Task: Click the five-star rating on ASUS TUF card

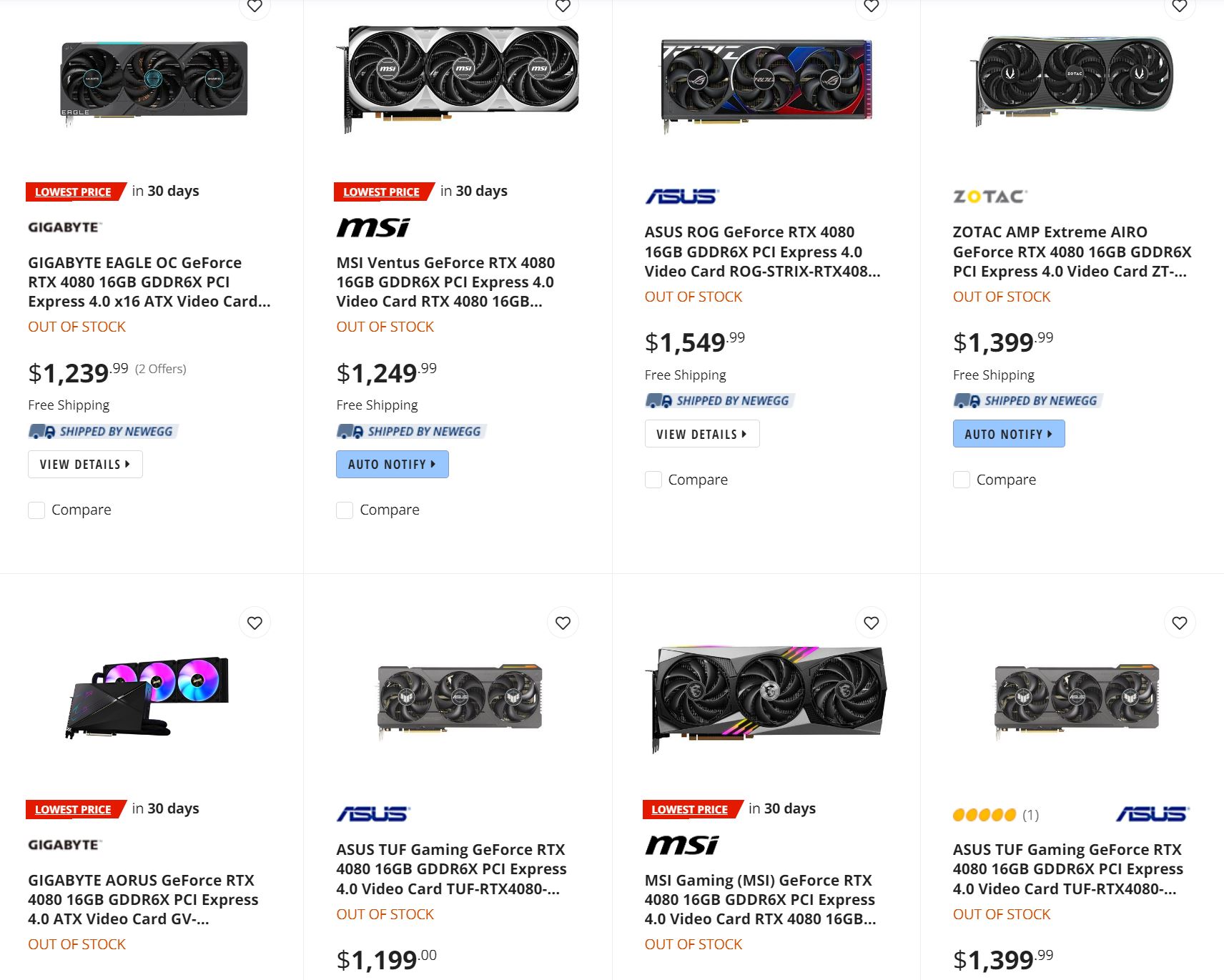Action: (x=984, y=815)
